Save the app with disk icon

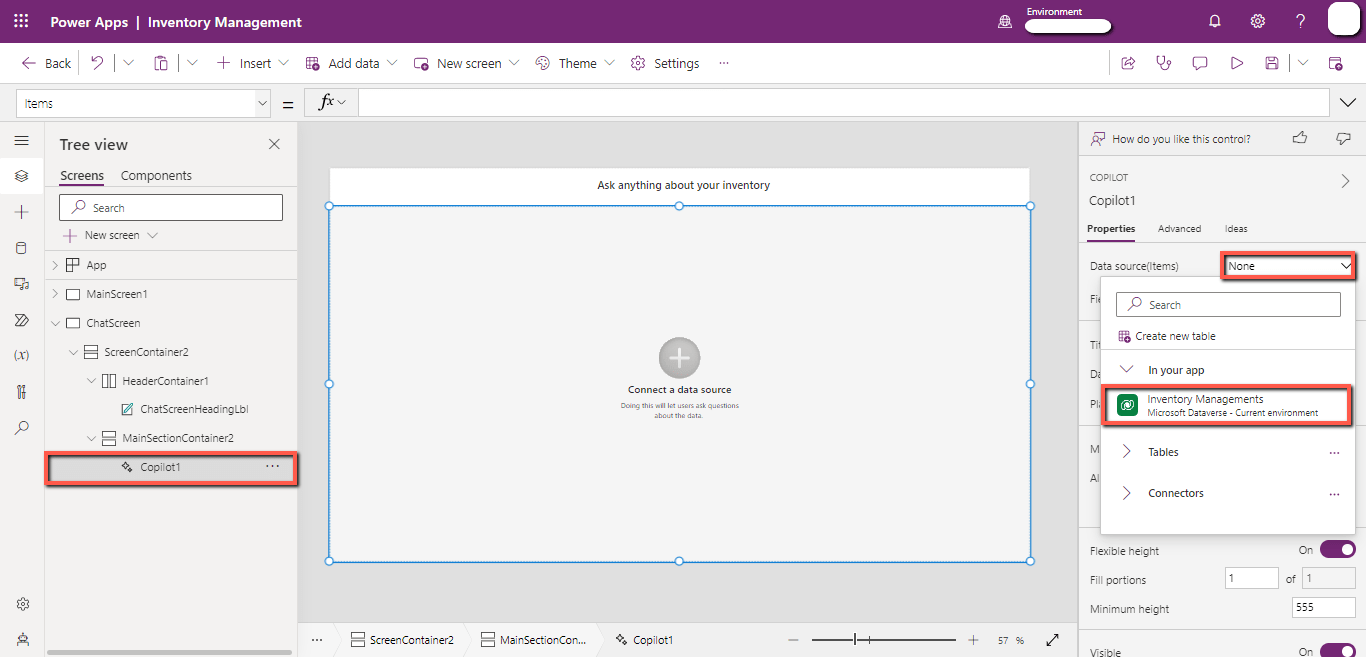[x=1272, y=63]
